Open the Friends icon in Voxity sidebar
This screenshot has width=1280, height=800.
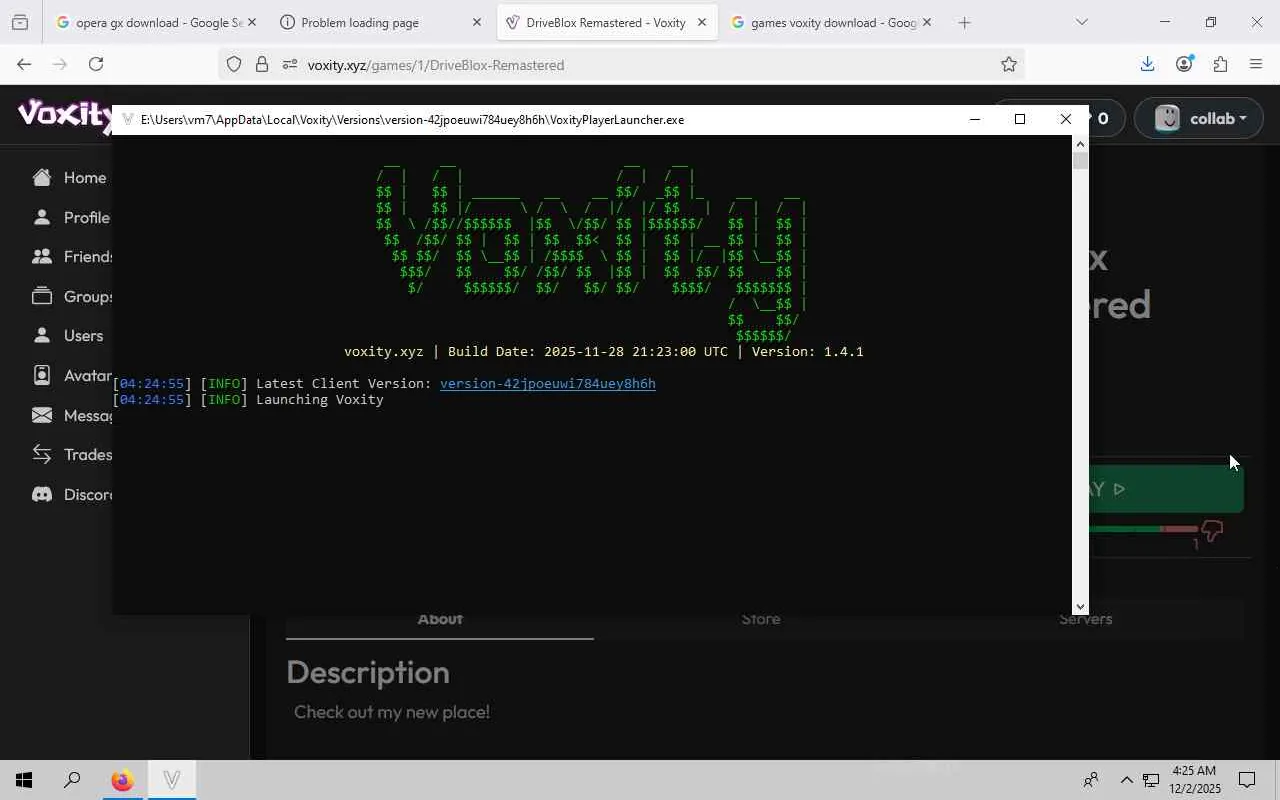42,257
